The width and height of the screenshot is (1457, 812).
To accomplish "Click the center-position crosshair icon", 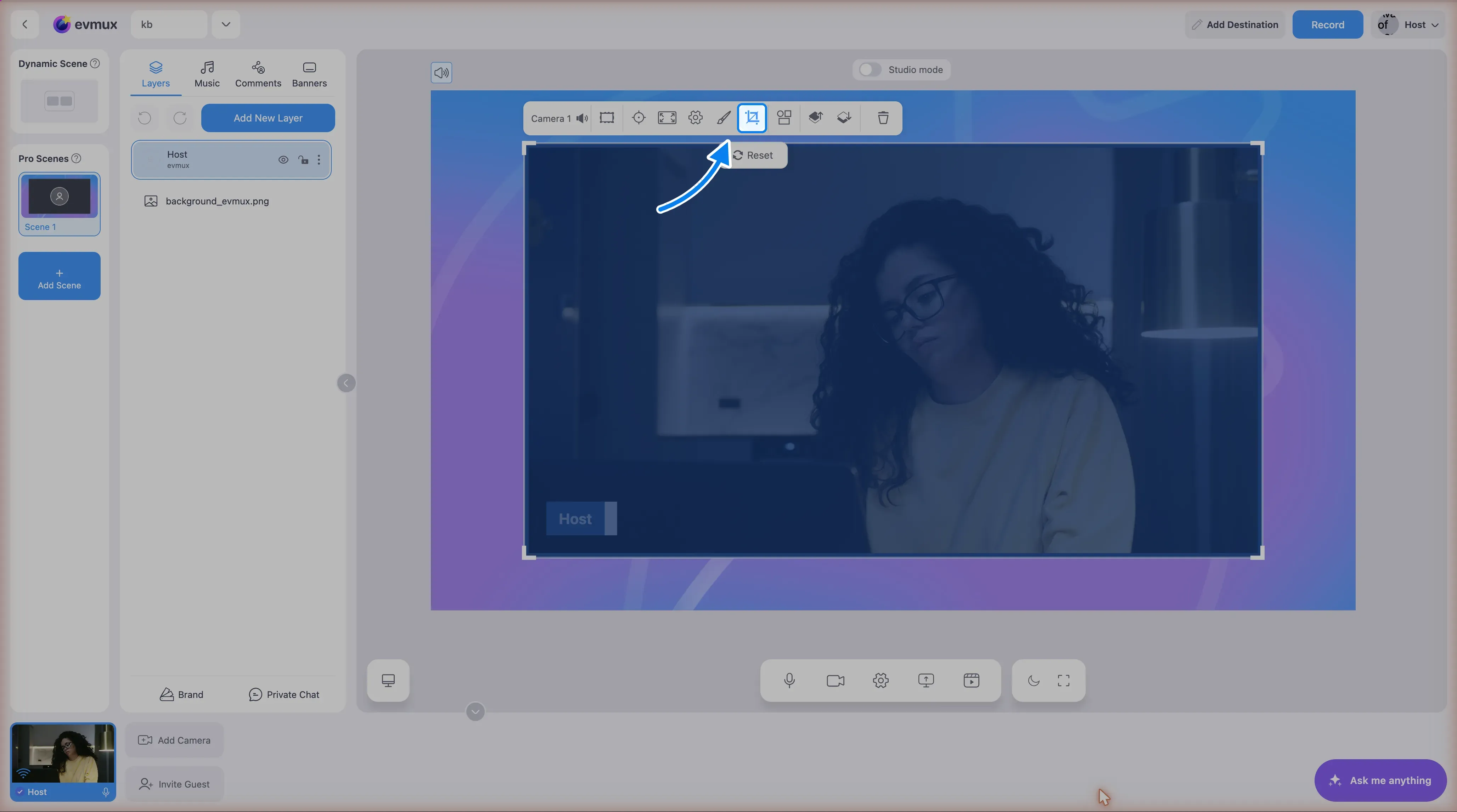I will pyautogui.click(x=639, y=118).
